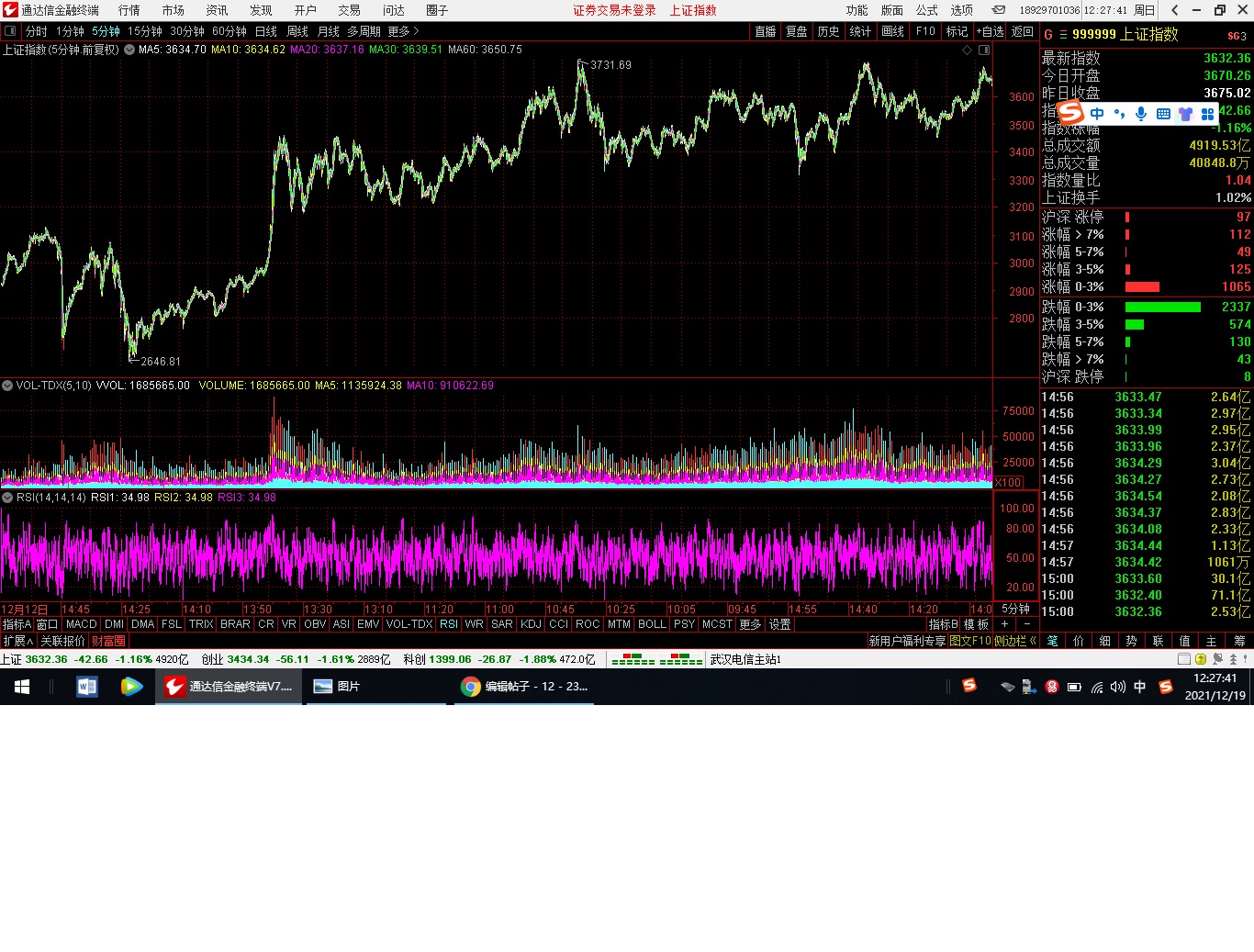The width and height of the screenshot is (1254, 952).
Task: Click the back arrow in title bar
Action: pyautogui.click(x=1175, y=10)
